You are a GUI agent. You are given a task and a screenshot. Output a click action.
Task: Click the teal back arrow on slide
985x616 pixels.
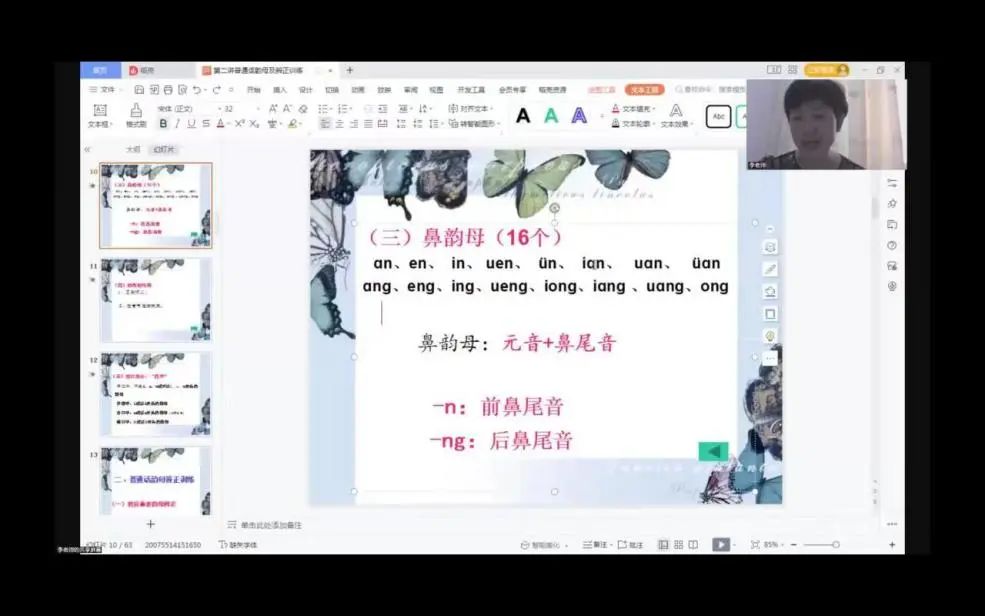712,451
